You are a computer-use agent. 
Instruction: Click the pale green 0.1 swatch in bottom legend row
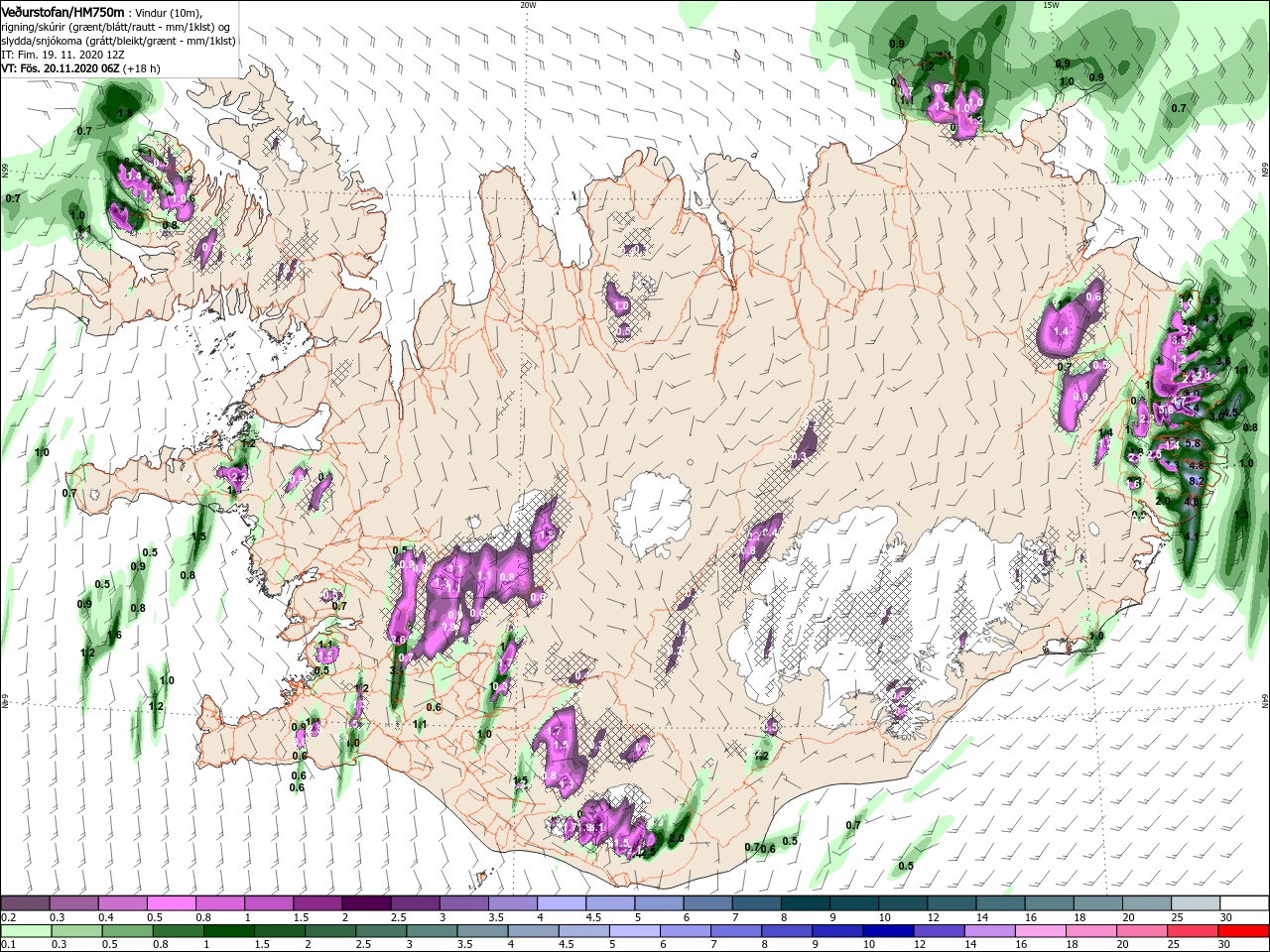(25, 931)
